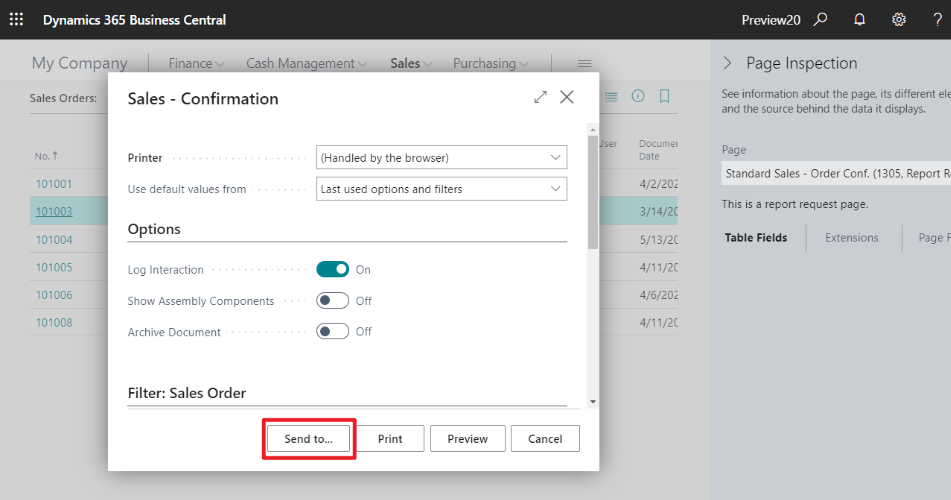Click the Preview button
Viewport: 951px width, 500px height.
click(x=468, y=439)
